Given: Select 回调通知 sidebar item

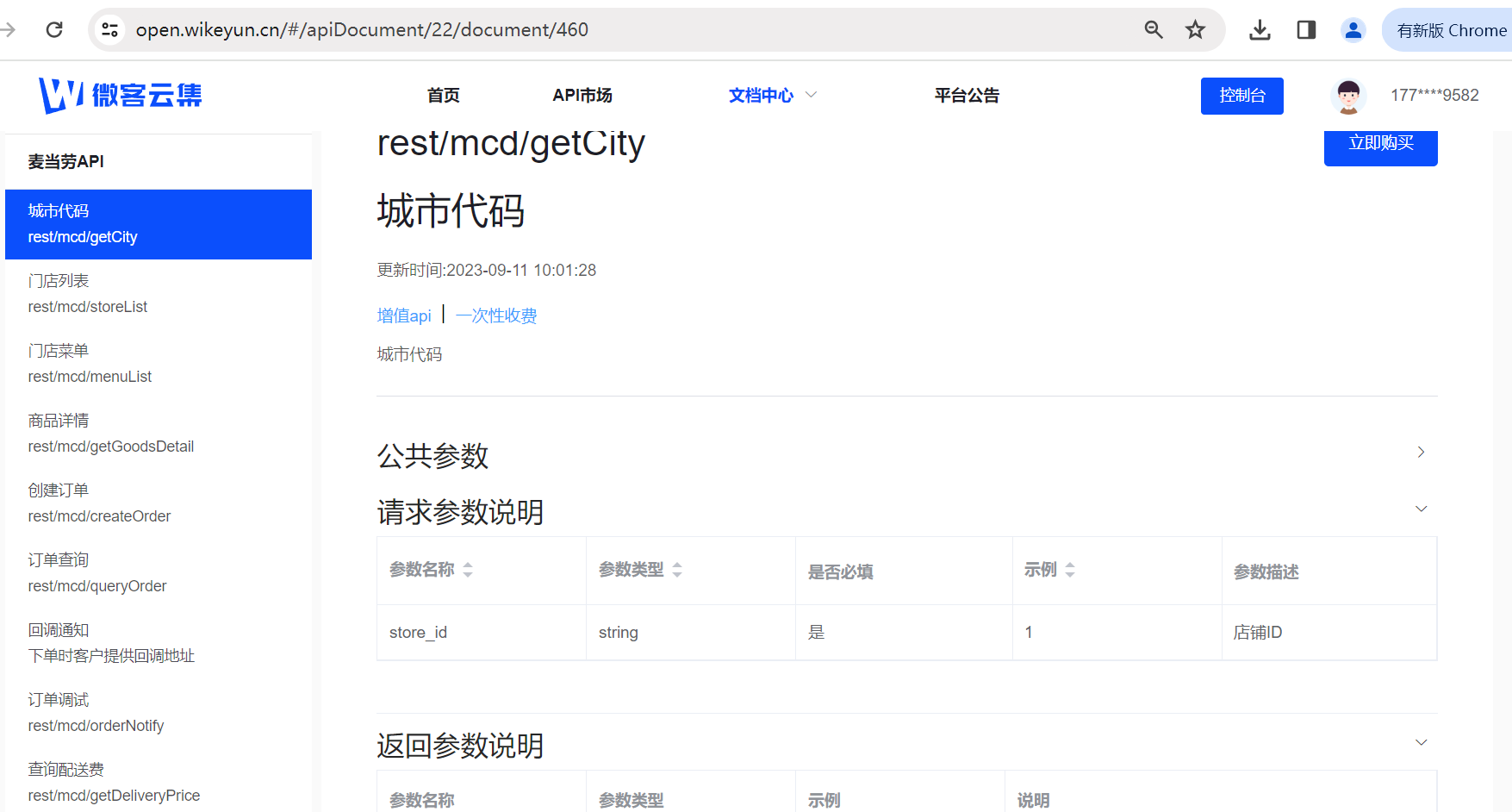Looking at the screenshot, I should tap(159, 643).
